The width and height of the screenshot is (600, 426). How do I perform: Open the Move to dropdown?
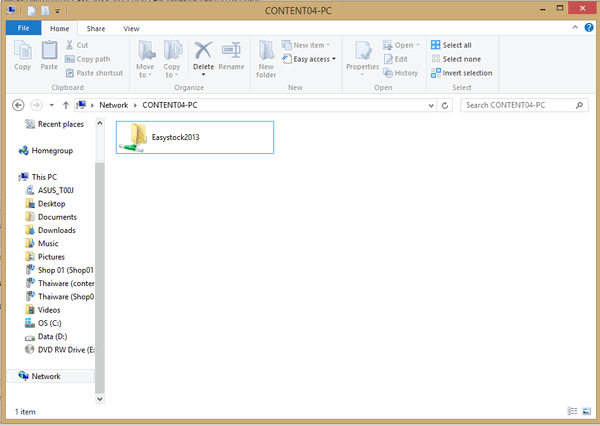(x=145, y=59)
